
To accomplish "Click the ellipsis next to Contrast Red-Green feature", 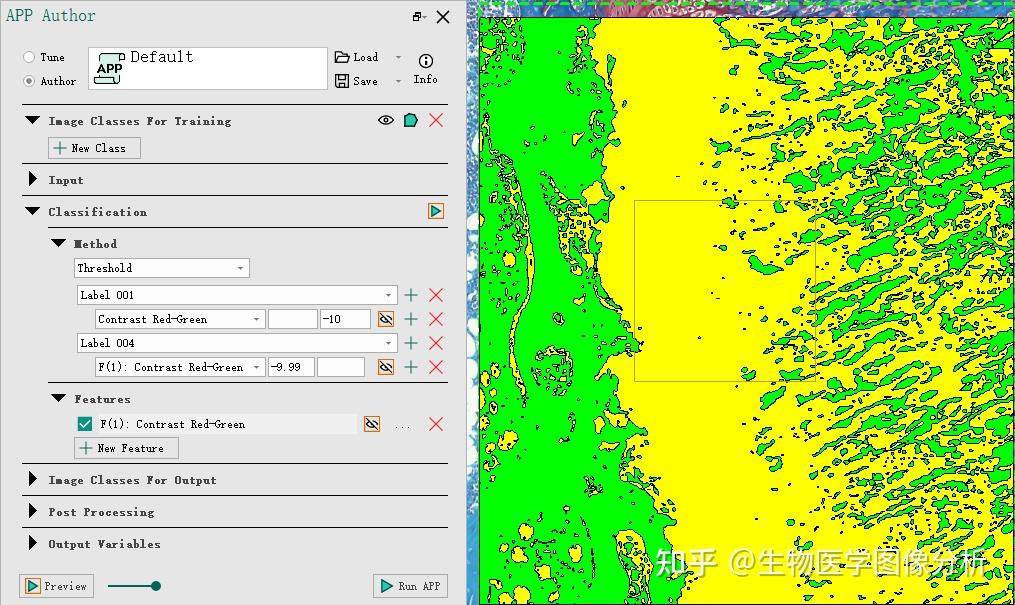I will coord(402,424).
